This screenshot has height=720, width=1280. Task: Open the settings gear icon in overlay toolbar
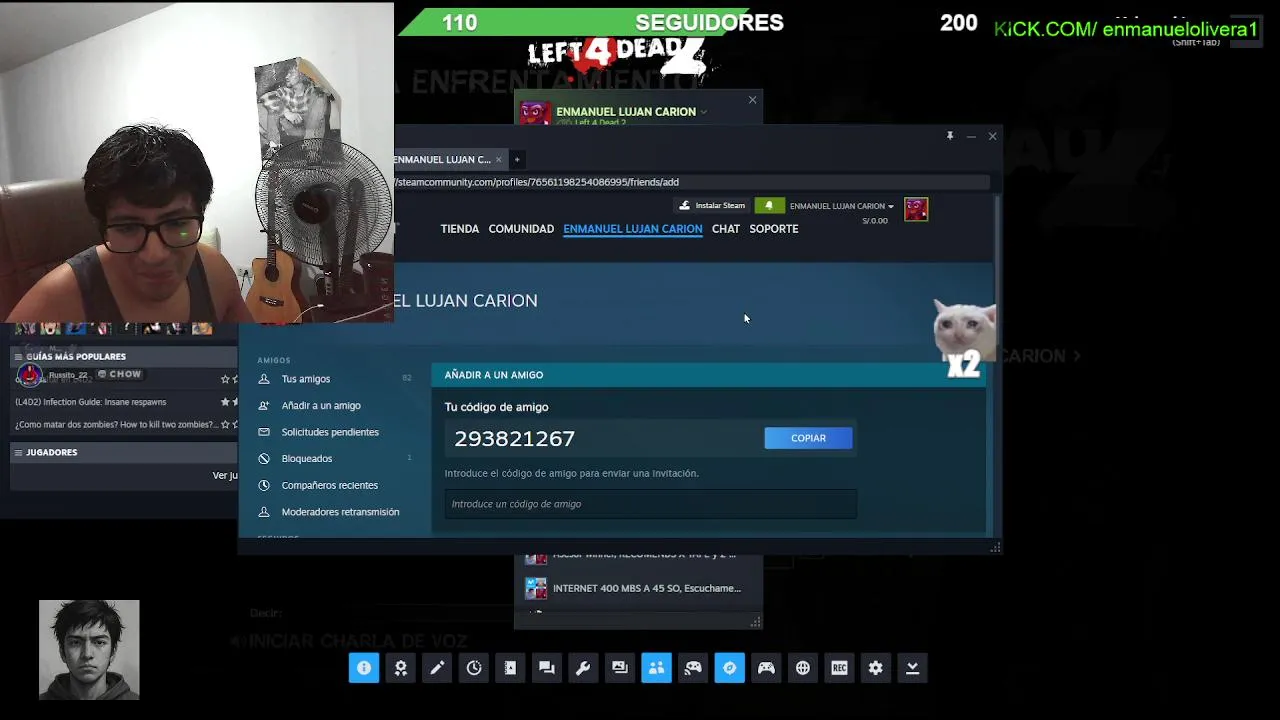coord(876,668)
